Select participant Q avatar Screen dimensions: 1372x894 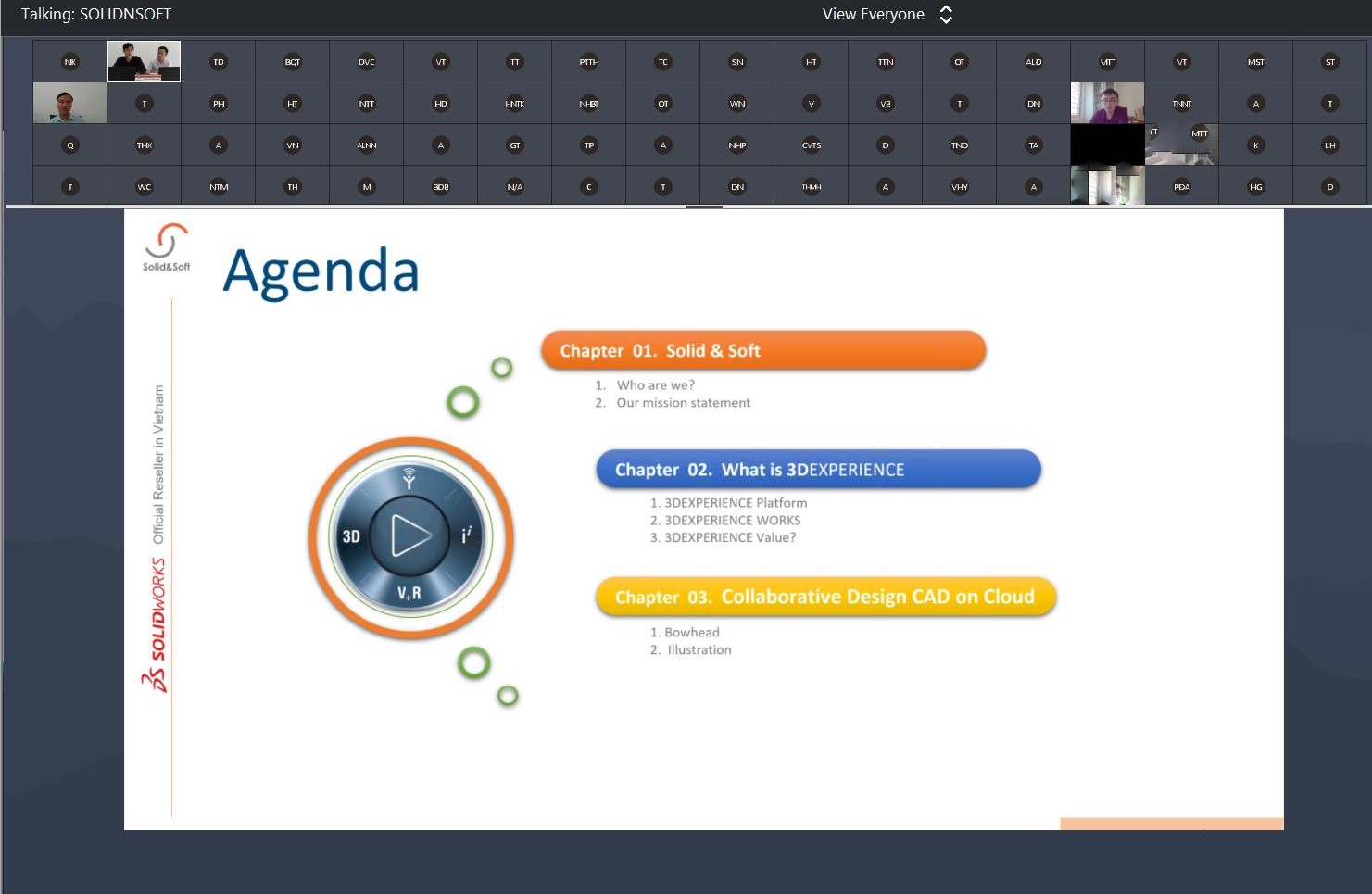(x=70, y=145)
